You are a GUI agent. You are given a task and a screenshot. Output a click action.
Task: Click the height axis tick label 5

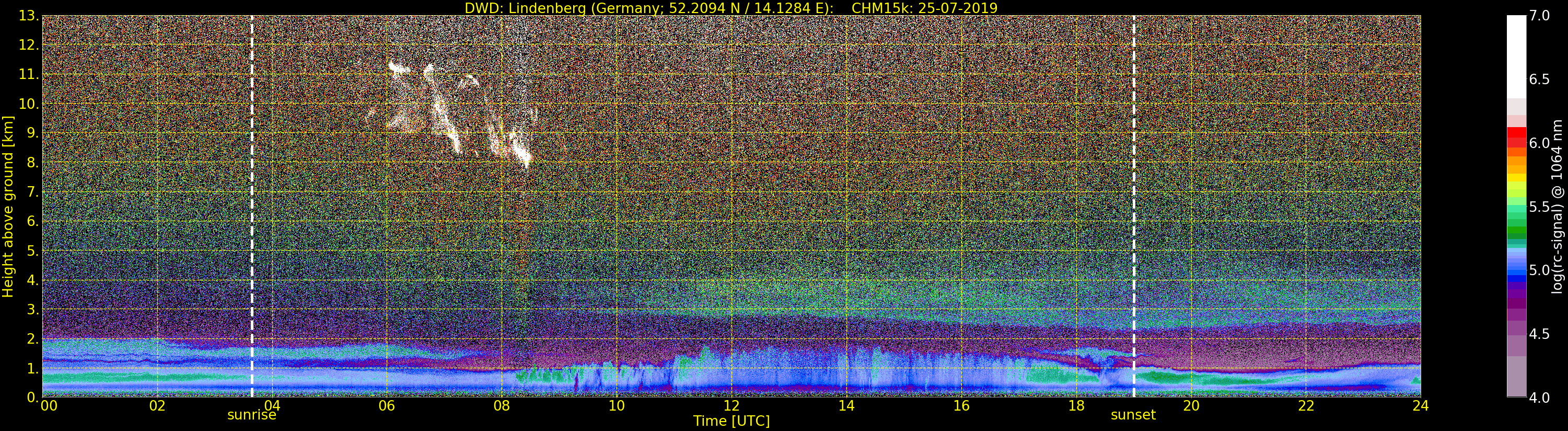click(x=32, y=251)
